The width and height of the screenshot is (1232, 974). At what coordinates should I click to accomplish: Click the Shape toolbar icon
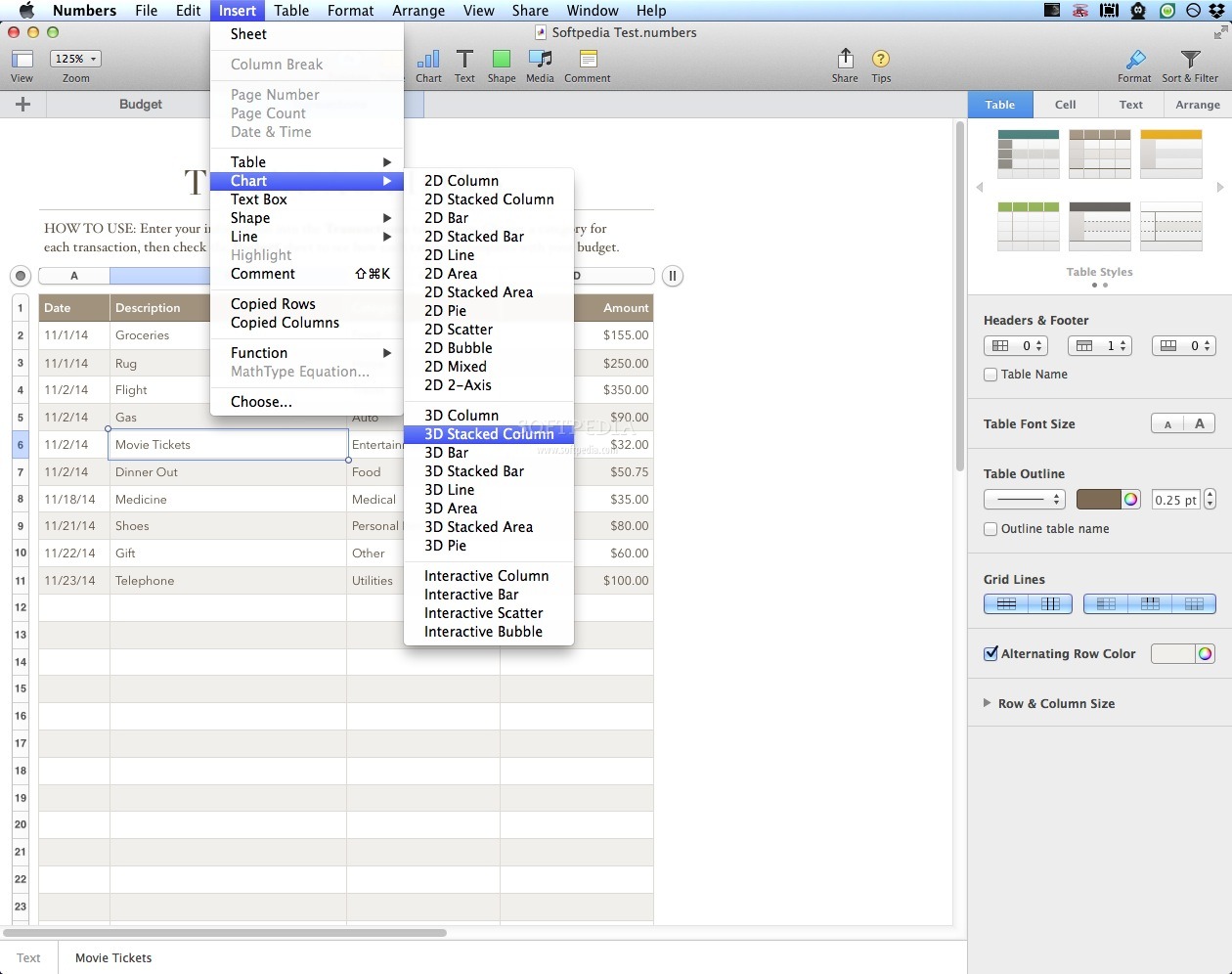point(502,66)
